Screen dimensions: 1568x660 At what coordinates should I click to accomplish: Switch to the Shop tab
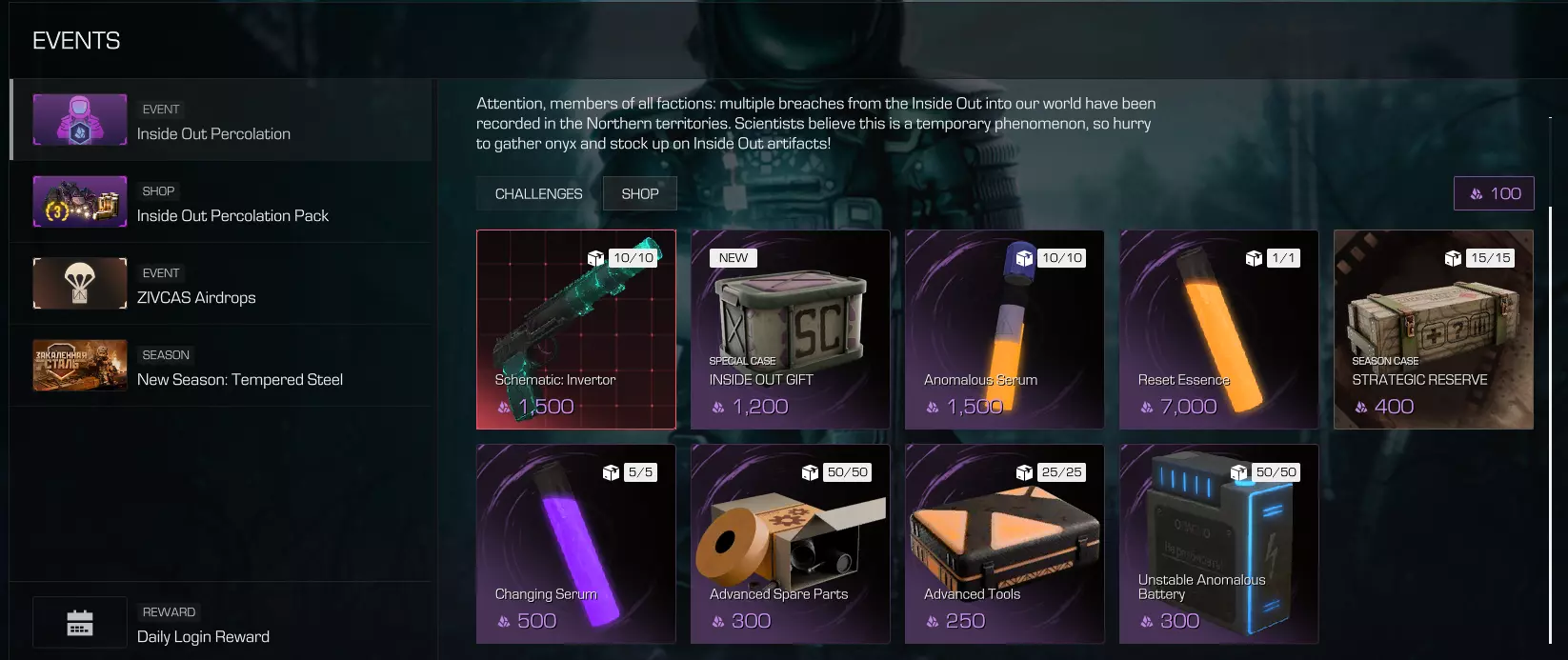coord(640,193)
